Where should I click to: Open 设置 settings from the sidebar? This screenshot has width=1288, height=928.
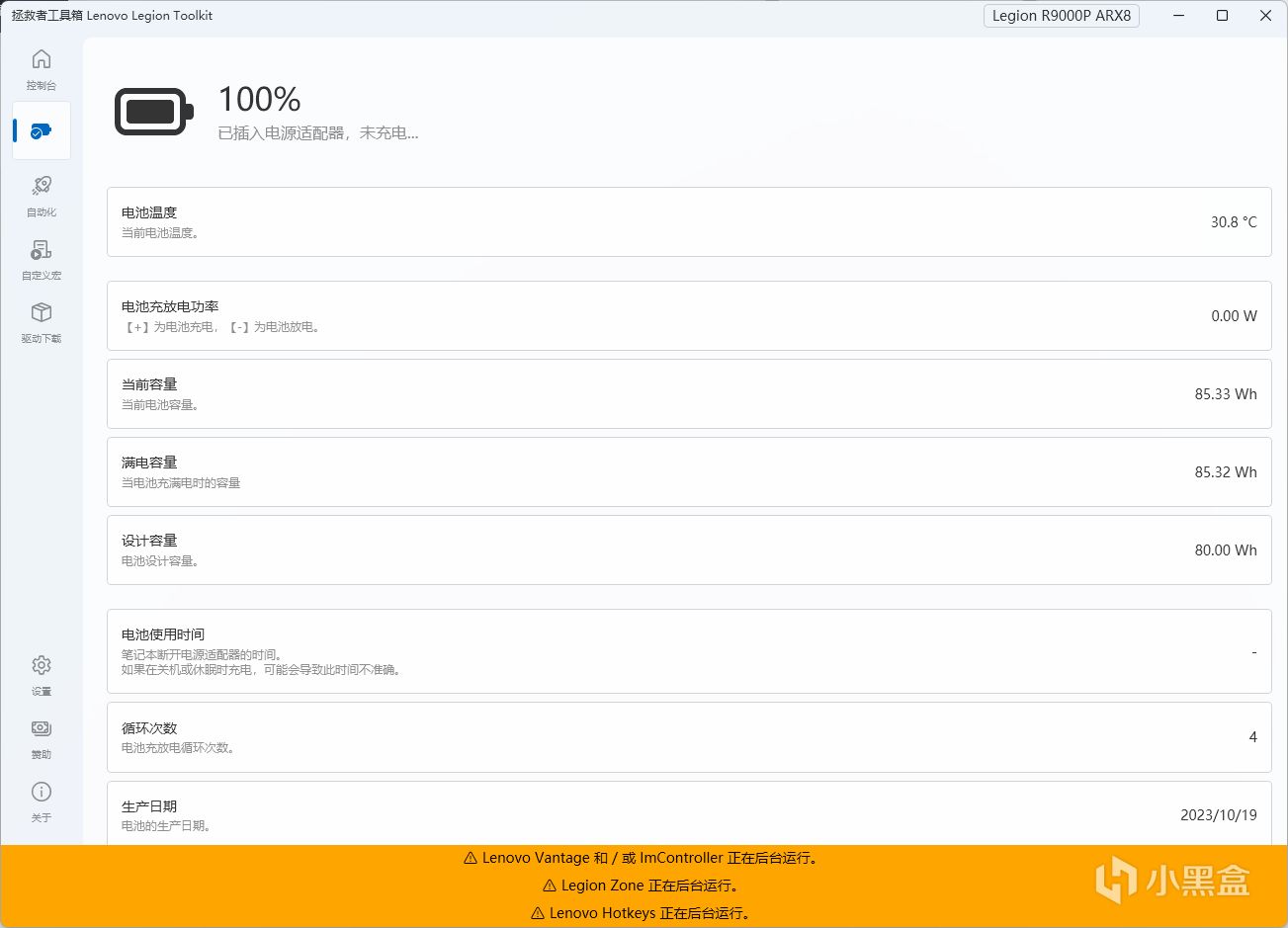click(x=42, y=675)
